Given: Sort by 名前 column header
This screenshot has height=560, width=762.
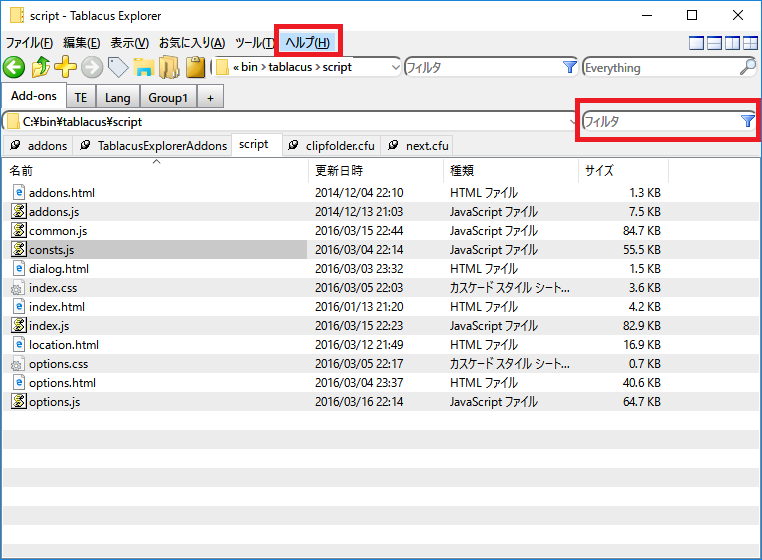Looking at the screenshot, I should (x=156, y=171).
